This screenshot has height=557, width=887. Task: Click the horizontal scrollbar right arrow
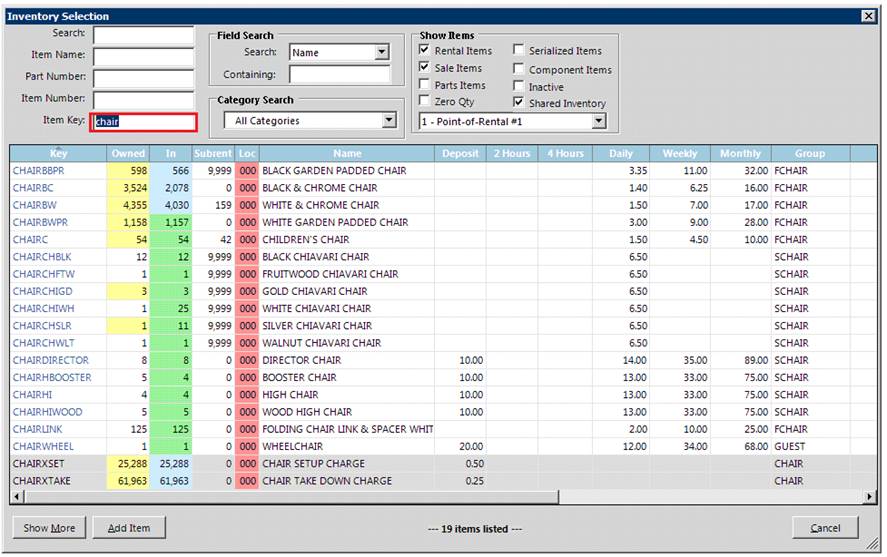click(x=869, y=497)
